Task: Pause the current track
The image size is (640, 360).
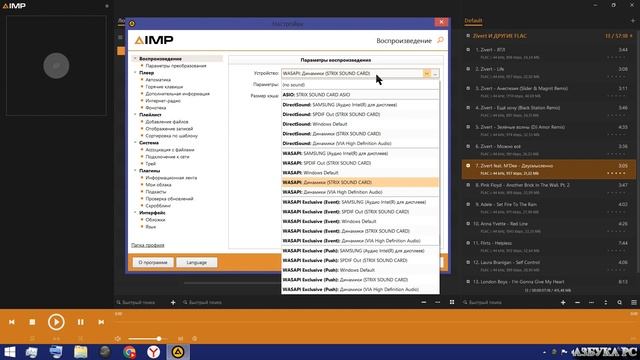Action: tap(80, 322)
